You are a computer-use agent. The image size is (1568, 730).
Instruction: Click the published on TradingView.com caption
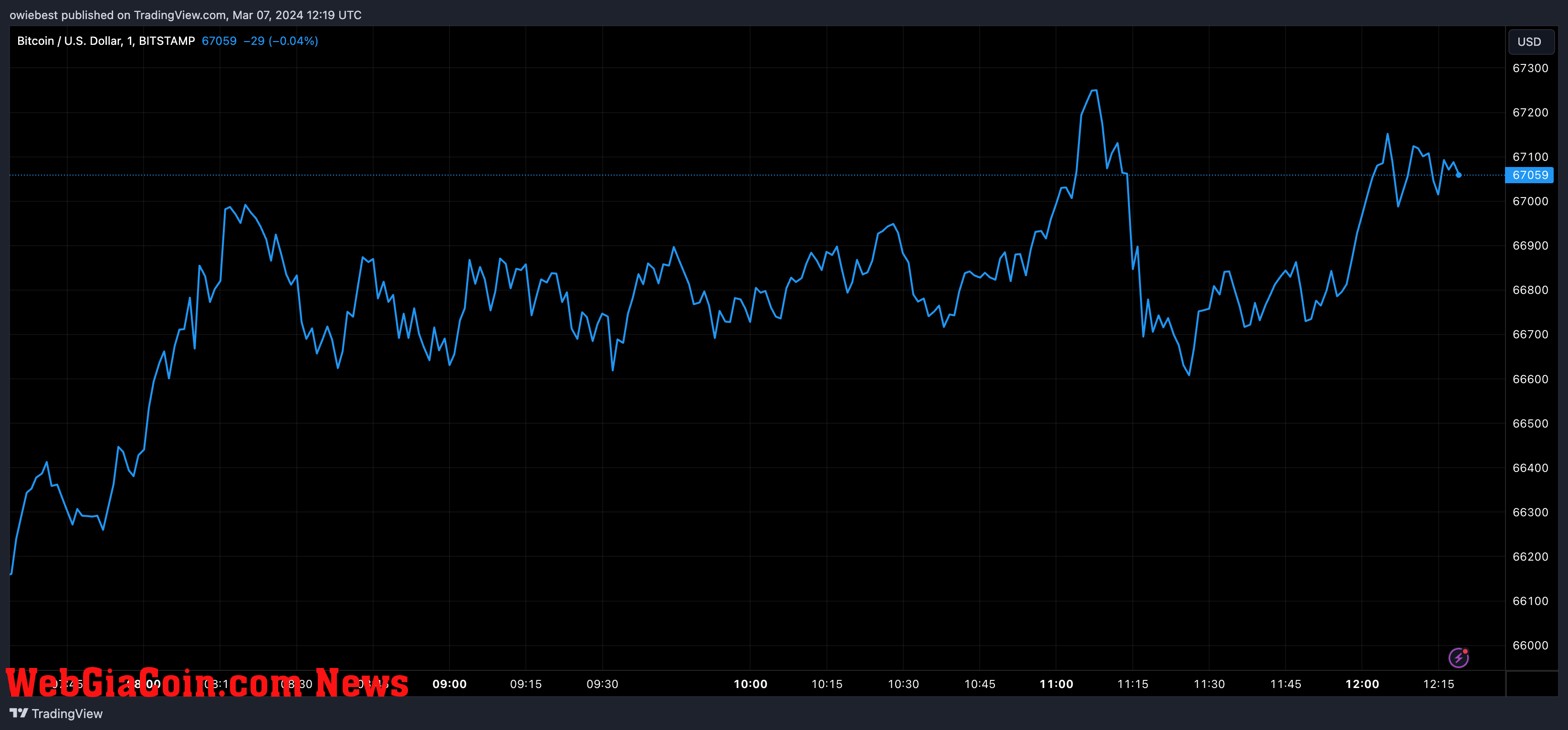186,15
